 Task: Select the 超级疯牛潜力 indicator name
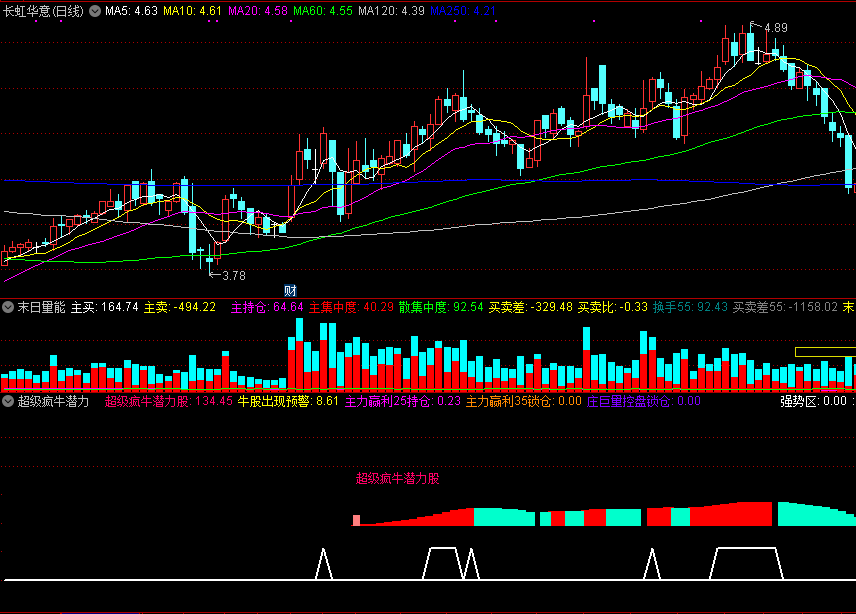pos(54,402)
